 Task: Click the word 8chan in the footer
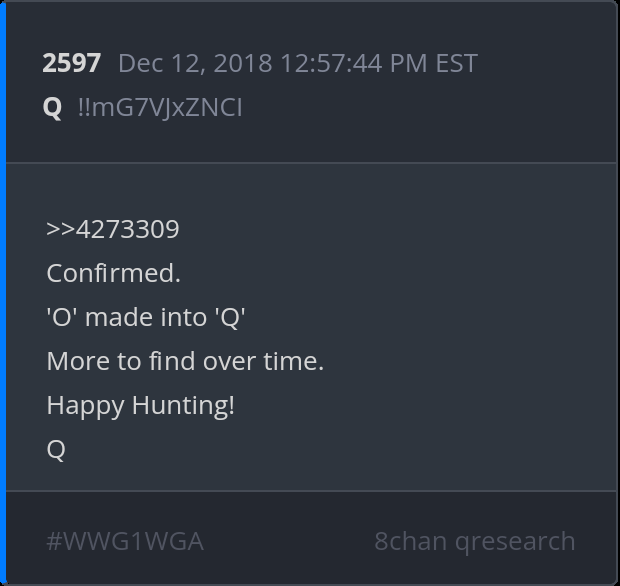click(410, 541)
